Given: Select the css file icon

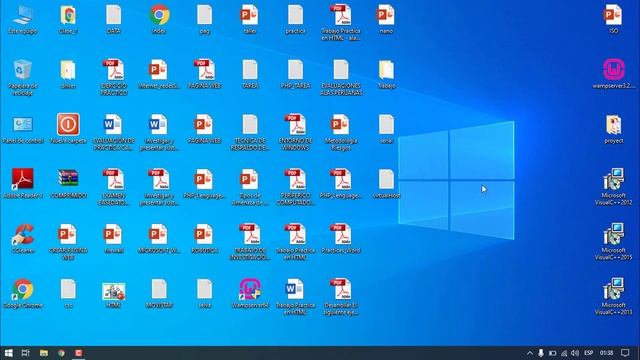Looking at the screenshot, I should pos(68,293).
